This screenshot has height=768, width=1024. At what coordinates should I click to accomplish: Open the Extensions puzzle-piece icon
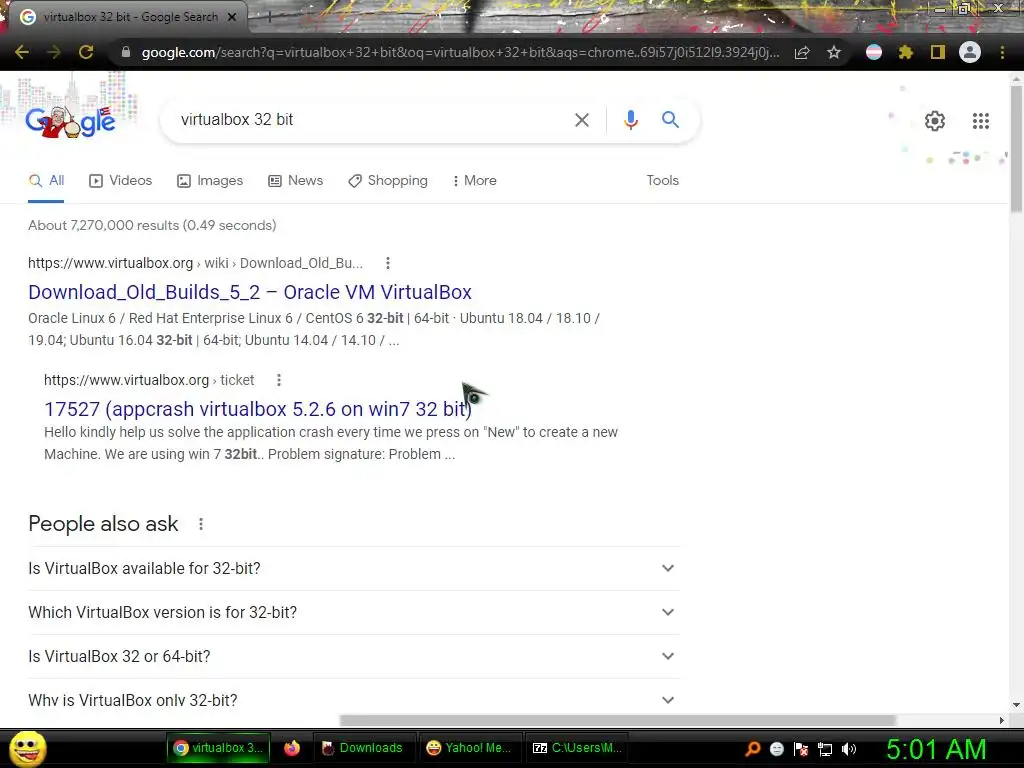point(906,52)
